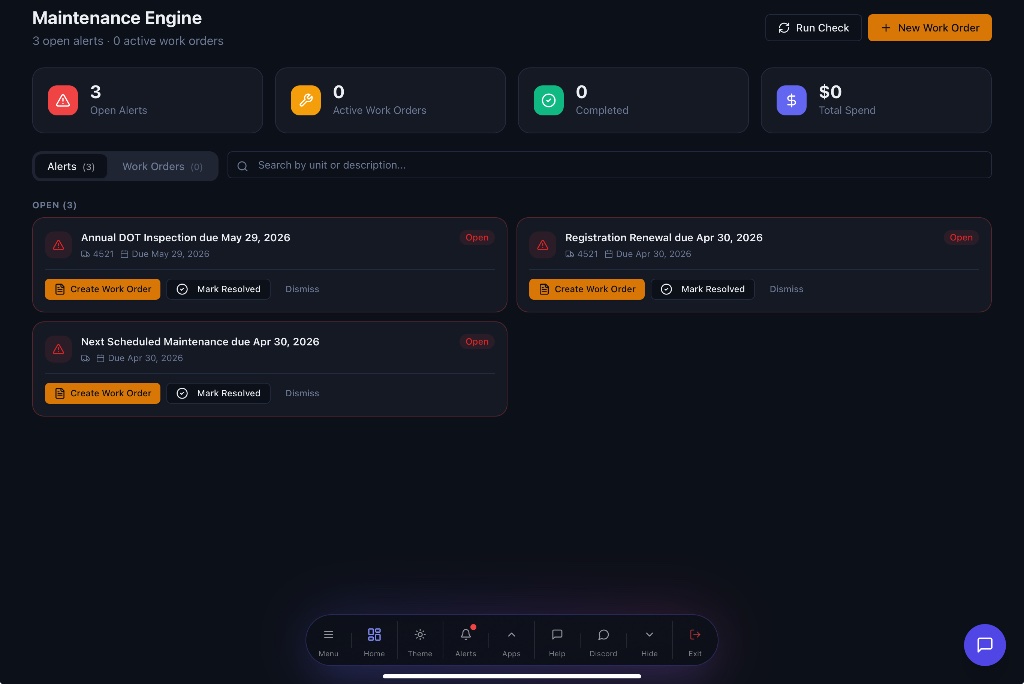The width and height of the screenshot is (1024, 684).
Task: Mark Annual DOT Inspection alert resolved
Action: [218, 289]
